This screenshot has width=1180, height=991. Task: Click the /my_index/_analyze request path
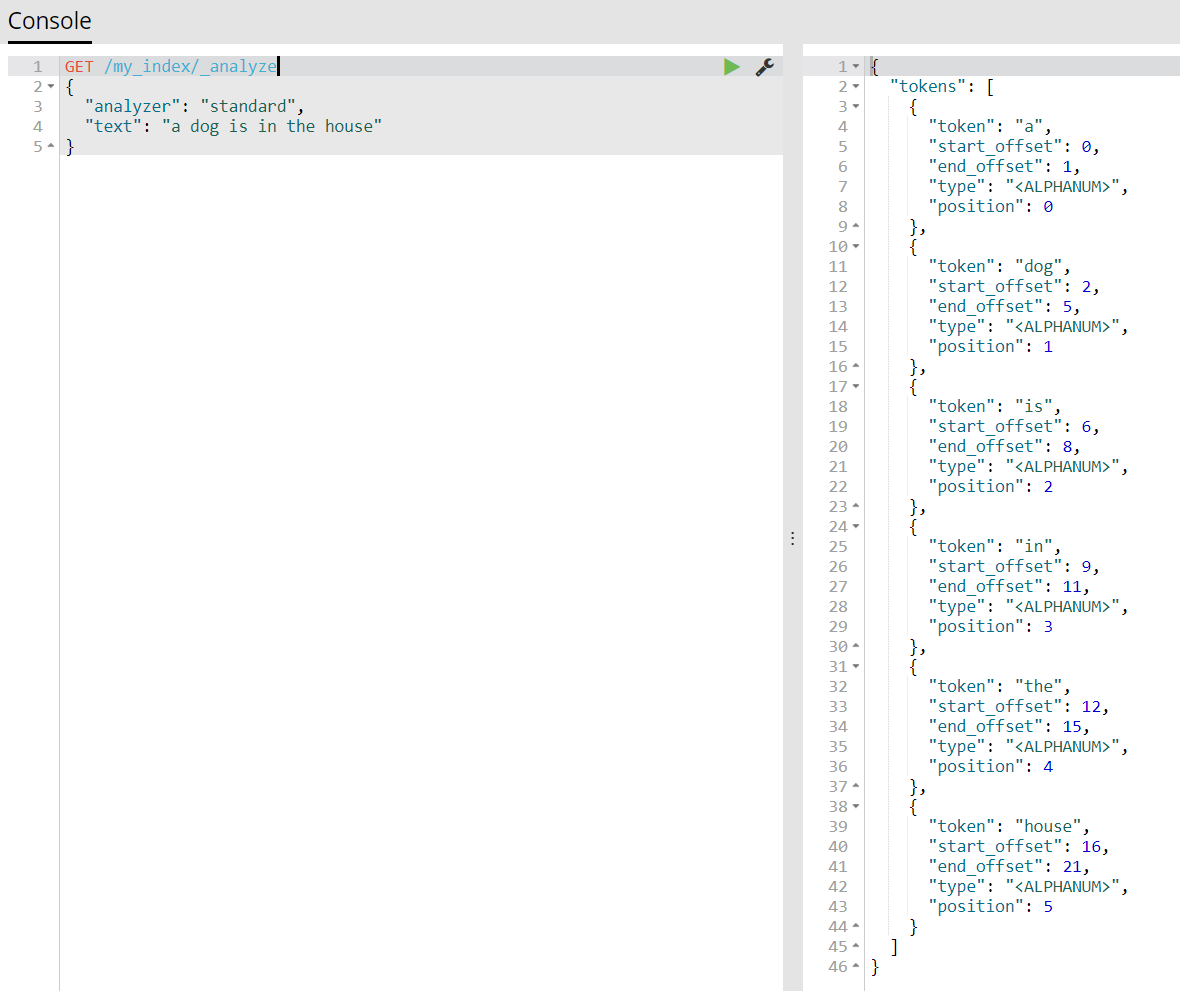point(190,67)
